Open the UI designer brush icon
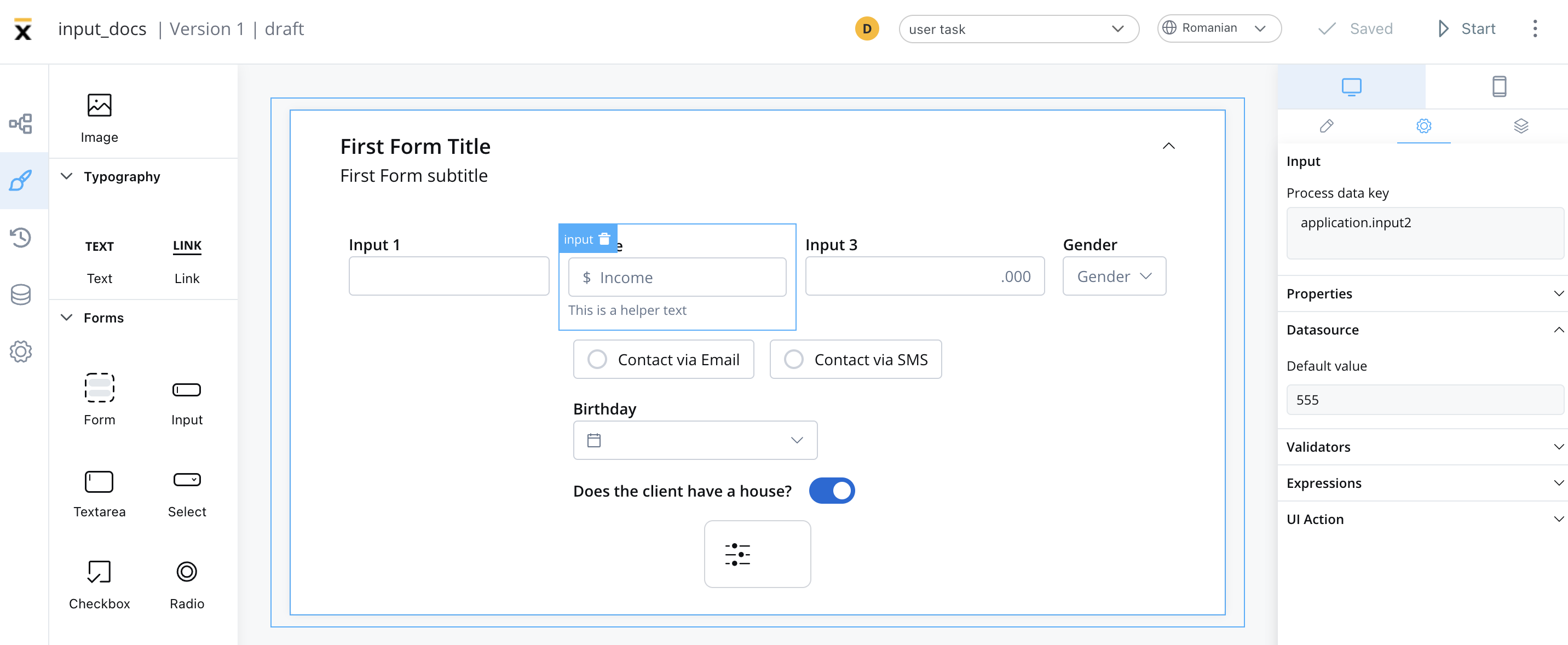The width and height of the screenshot is (1568, 645). (x=21, y=181)
